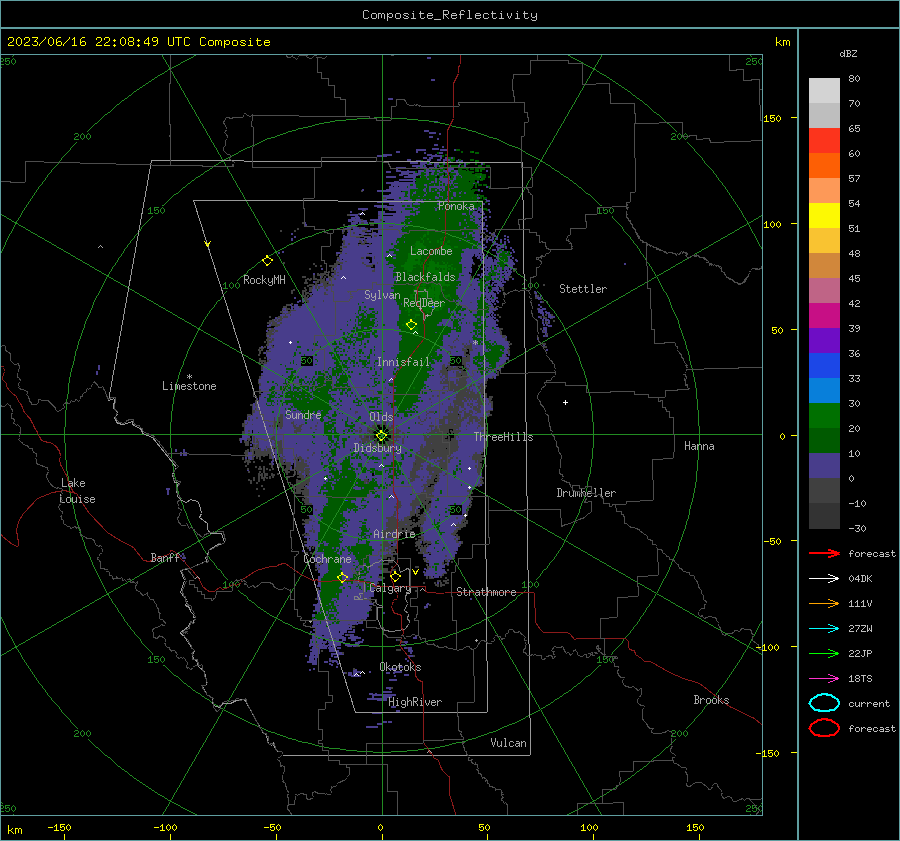Click the Blackfalds label
Image resolution: width=900 pixels, height=841 pixels.
(x=425, y=277)
